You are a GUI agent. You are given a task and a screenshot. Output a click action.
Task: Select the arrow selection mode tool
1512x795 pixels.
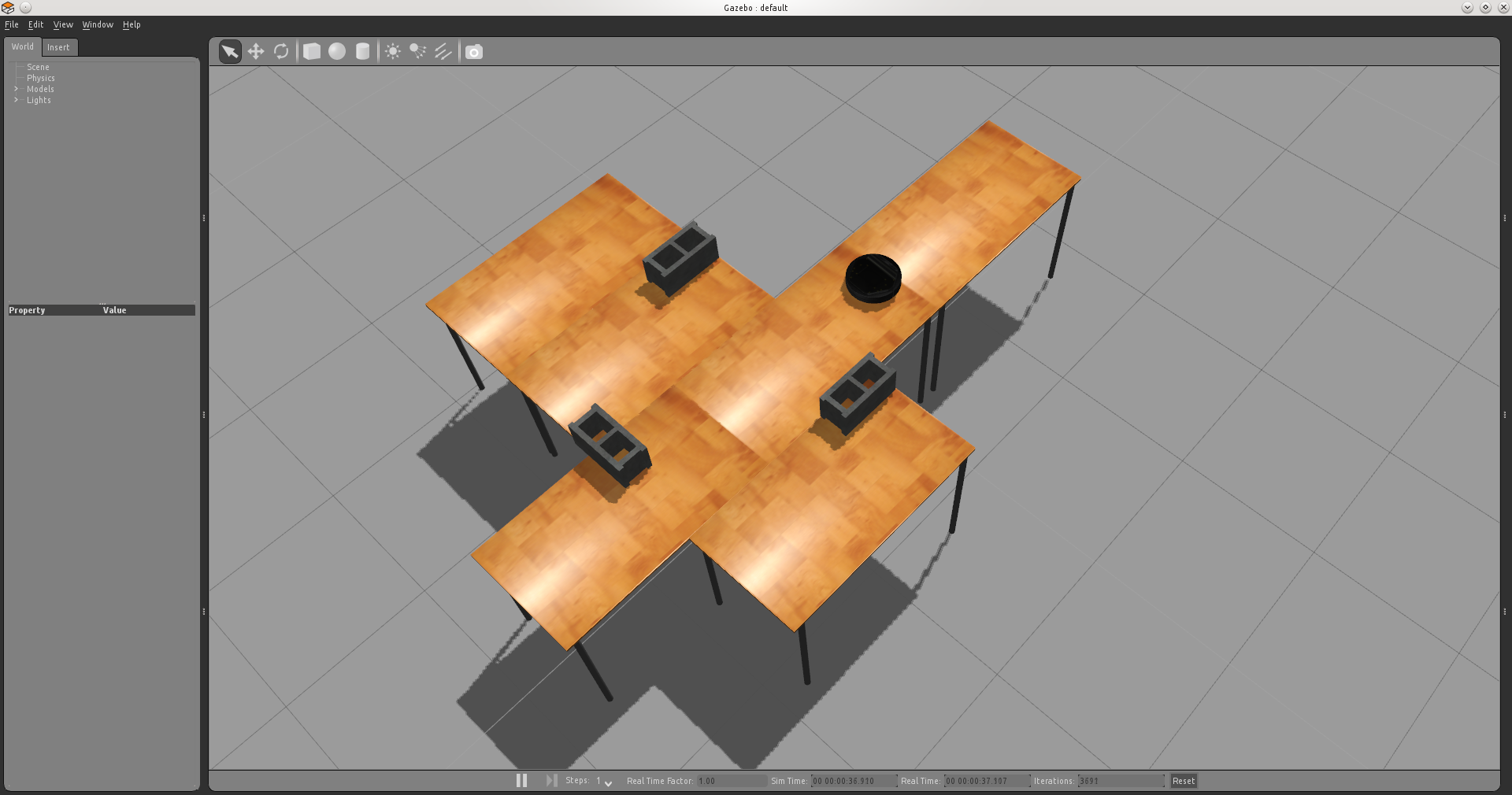point(230,52)
